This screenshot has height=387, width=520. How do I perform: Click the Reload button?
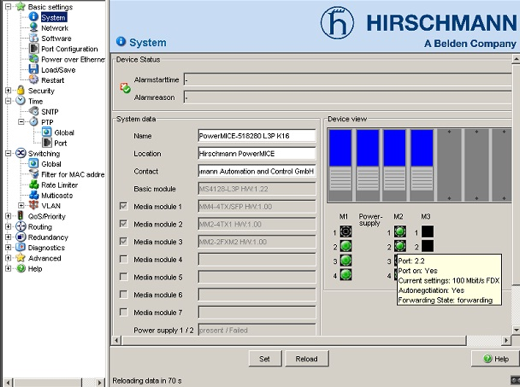307,359
